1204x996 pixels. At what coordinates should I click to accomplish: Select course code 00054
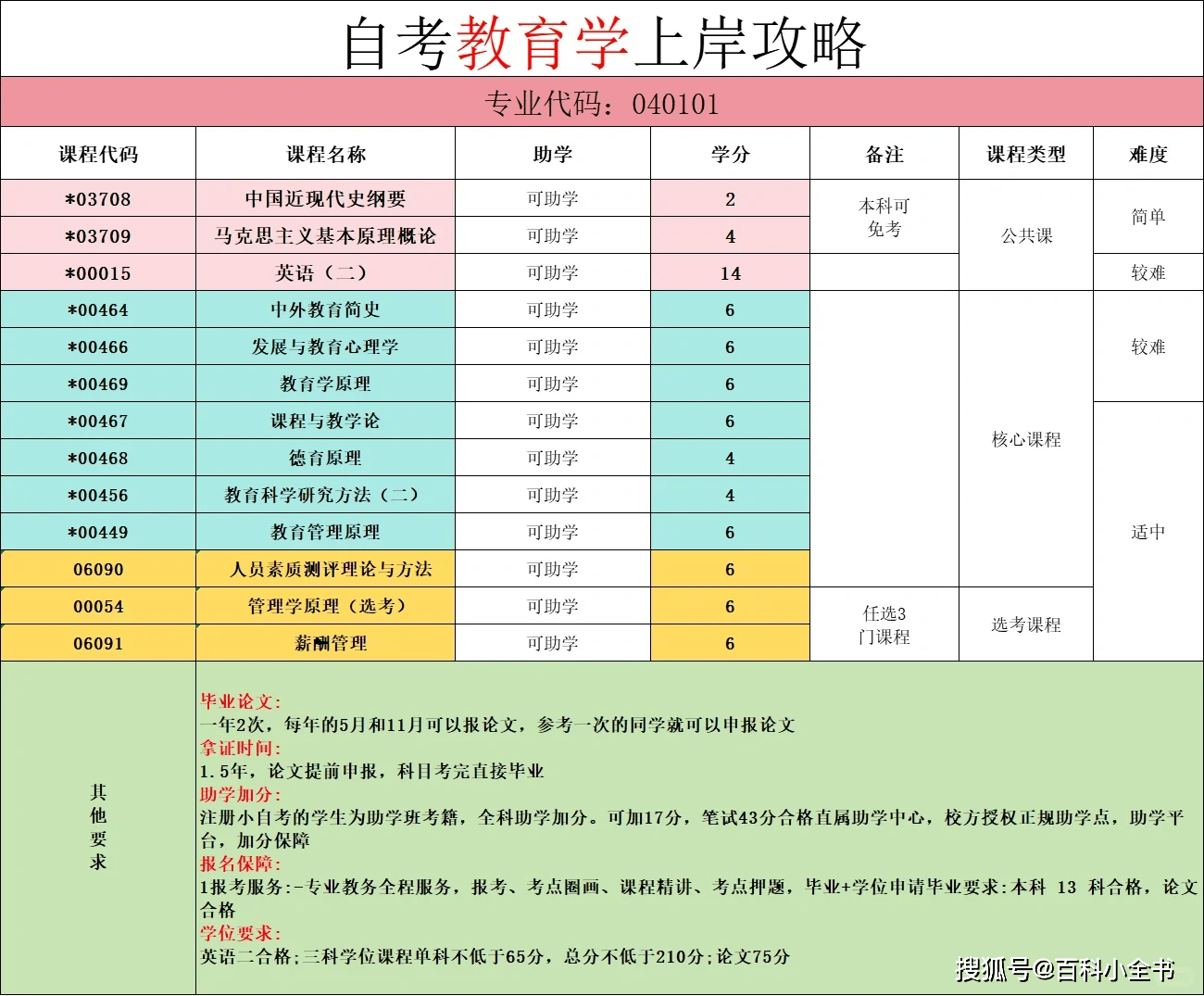pos(98,606)
